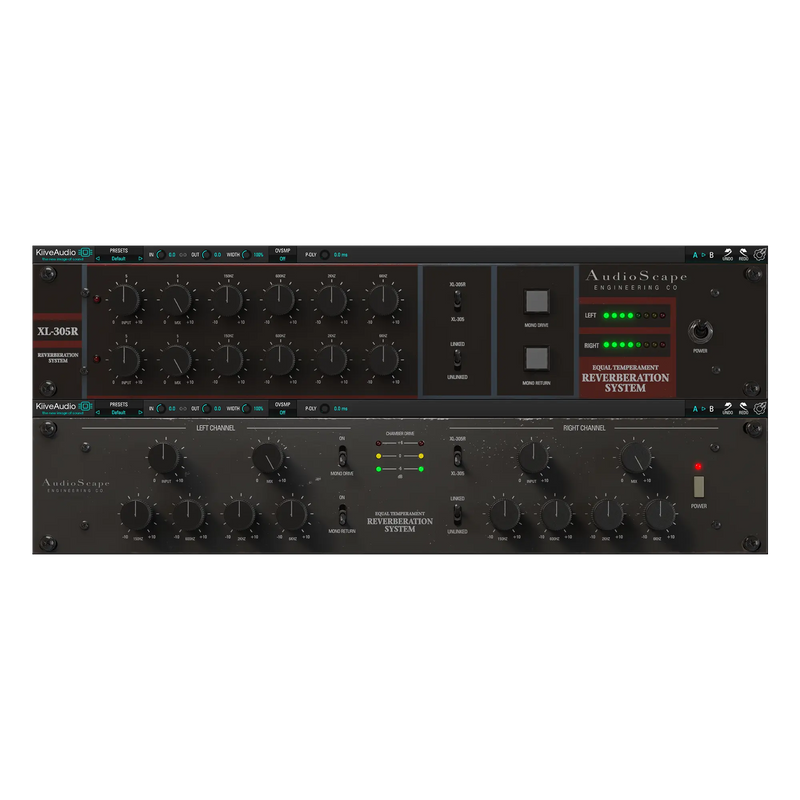Open Default preset list on upper plugin
This screenshot has width=800, height=800.
pos(118,259)
